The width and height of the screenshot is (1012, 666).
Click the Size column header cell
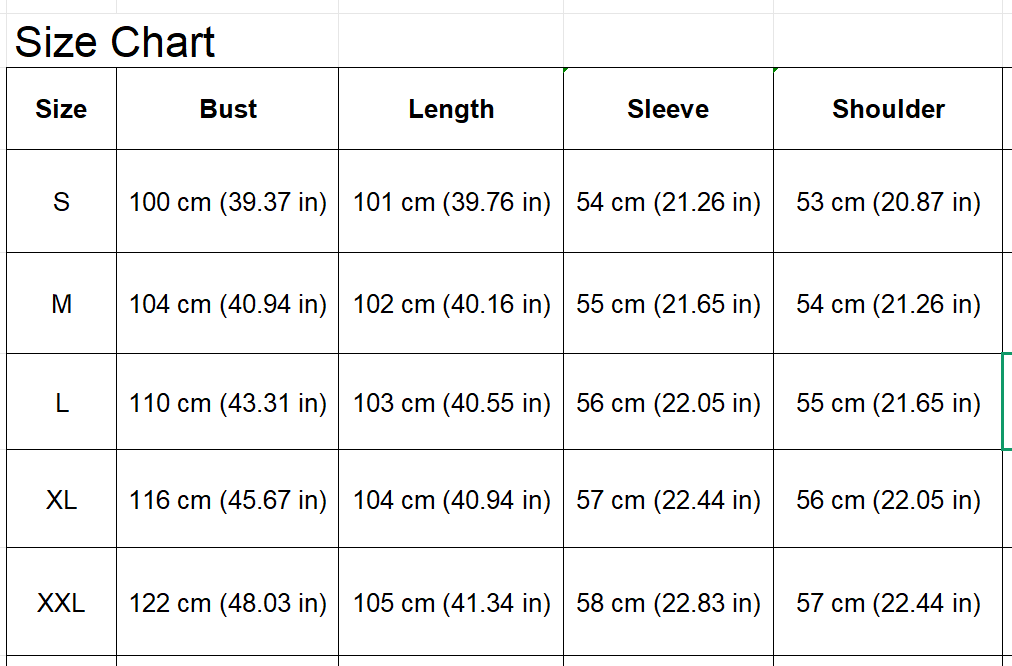pos(61,109)
